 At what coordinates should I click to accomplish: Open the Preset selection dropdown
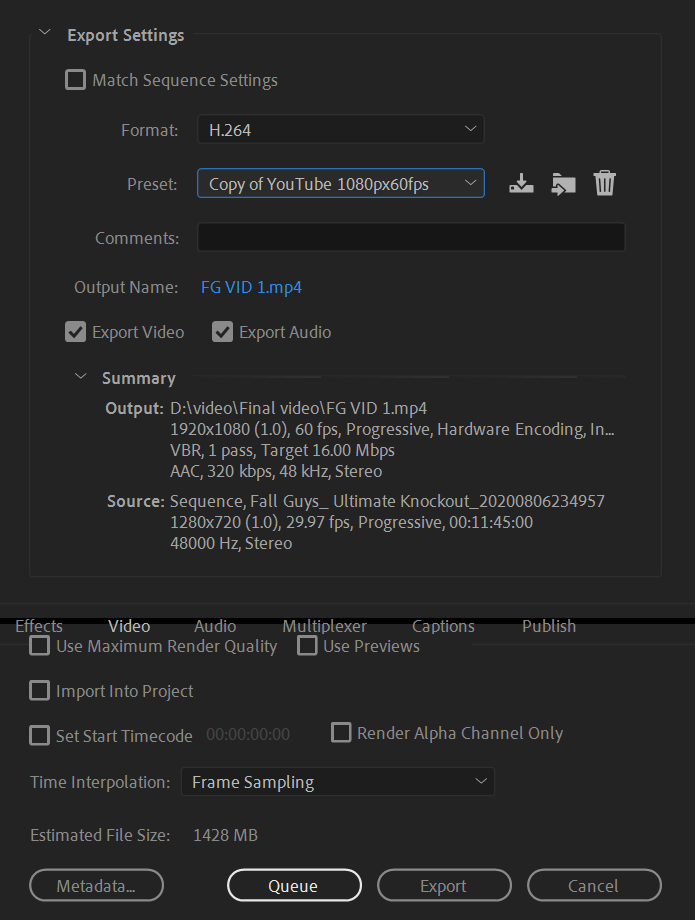[340, 183]
